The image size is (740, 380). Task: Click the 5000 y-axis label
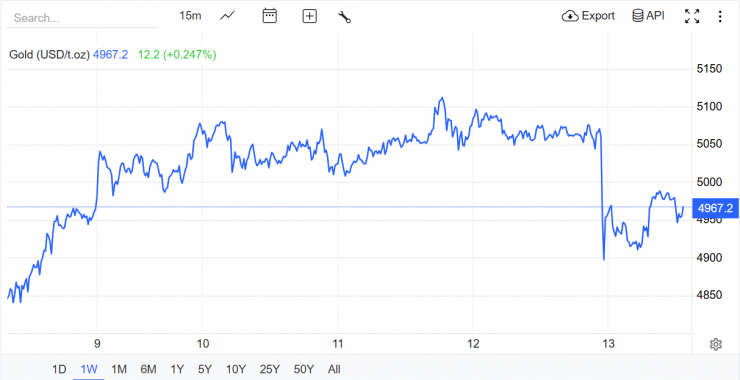point(709,182)
